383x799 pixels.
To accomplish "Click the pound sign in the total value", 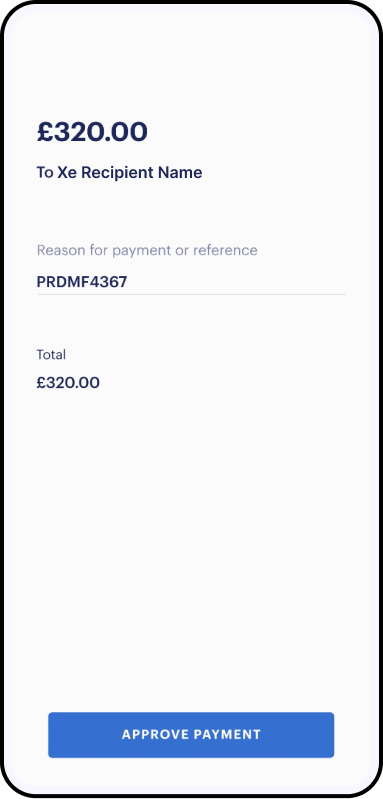I will (x=41, y=383).
